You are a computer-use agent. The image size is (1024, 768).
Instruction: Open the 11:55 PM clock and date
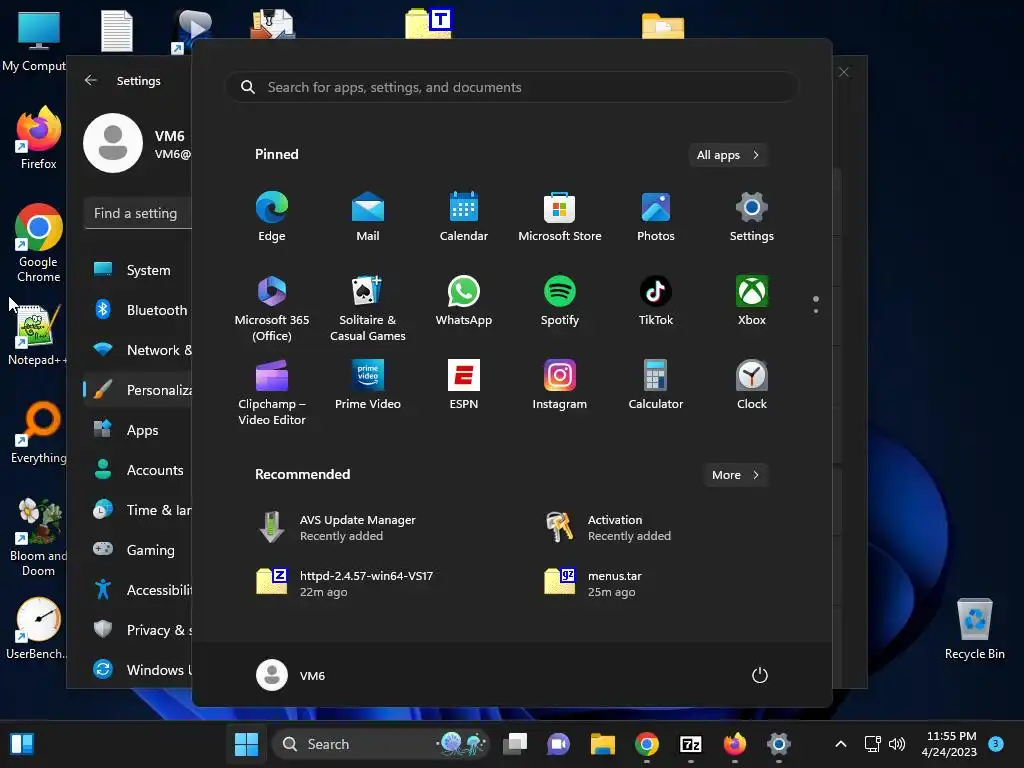point(951,744)
